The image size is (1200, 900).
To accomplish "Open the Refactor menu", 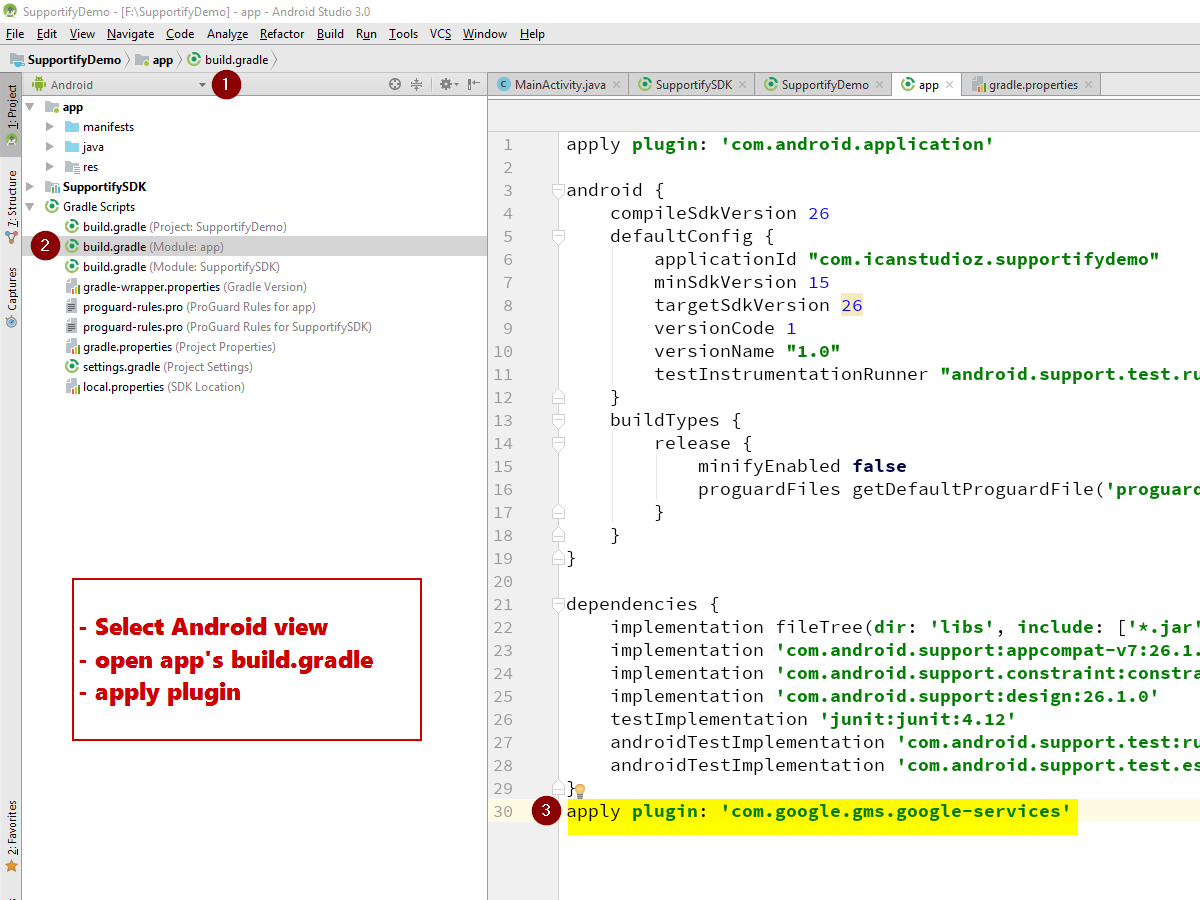I will [282, 34].
